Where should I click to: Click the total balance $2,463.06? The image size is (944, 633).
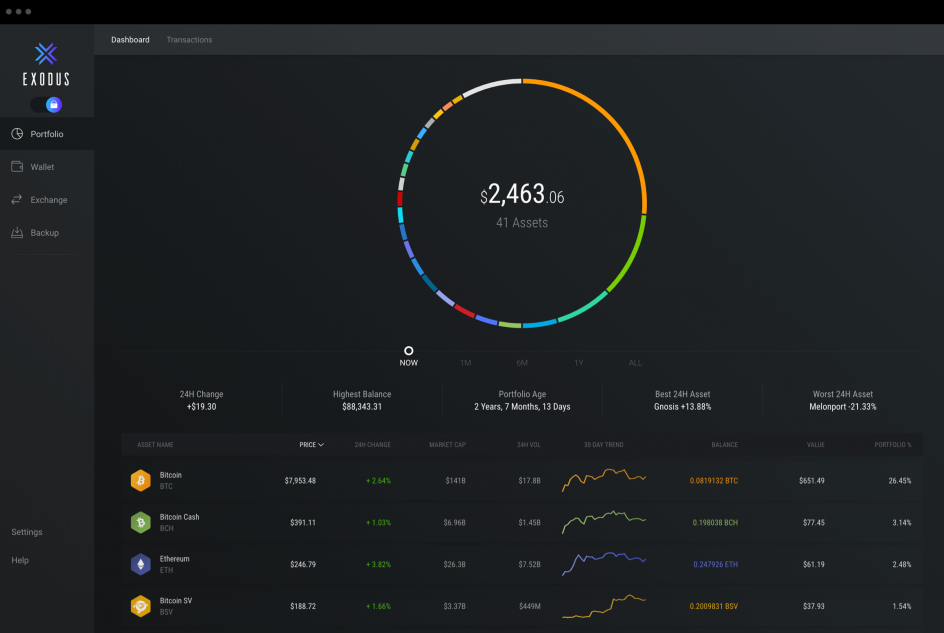click(x=522, y=195)
